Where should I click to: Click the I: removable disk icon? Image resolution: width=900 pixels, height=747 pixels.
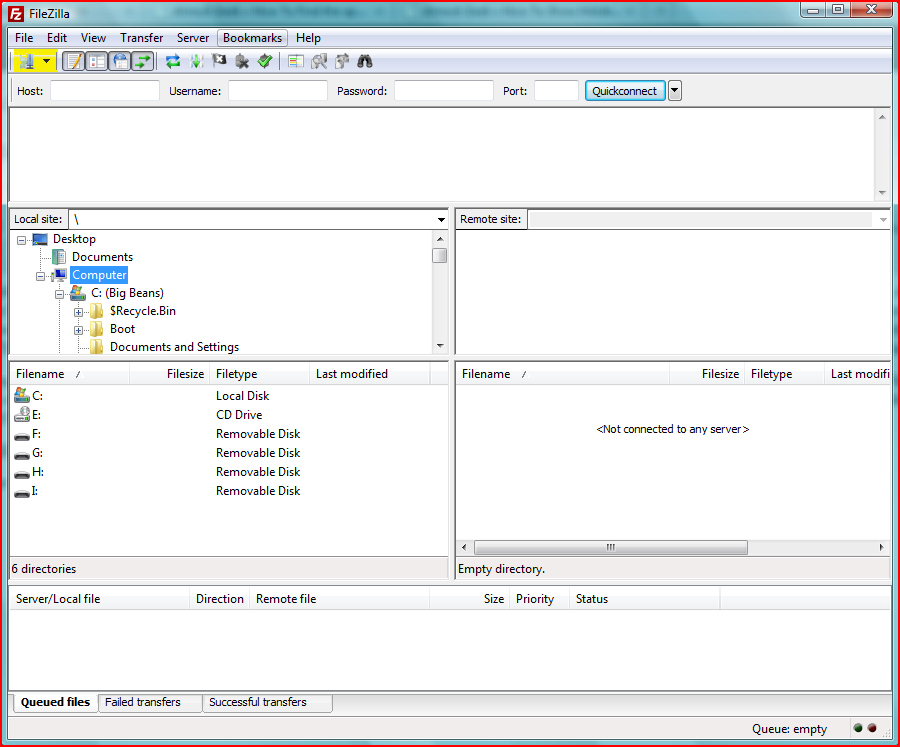22,493
